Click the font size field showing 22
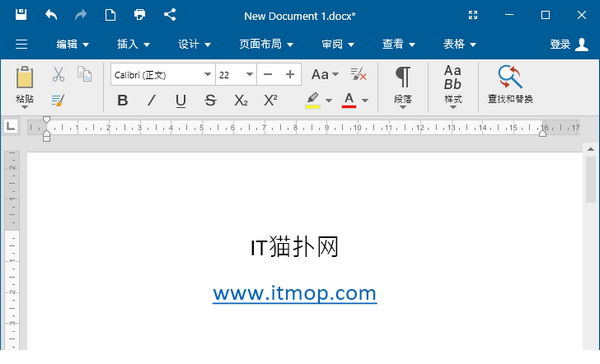Image resolution: width=600 pixels, height=364 pixels. [x=230, y=75]
